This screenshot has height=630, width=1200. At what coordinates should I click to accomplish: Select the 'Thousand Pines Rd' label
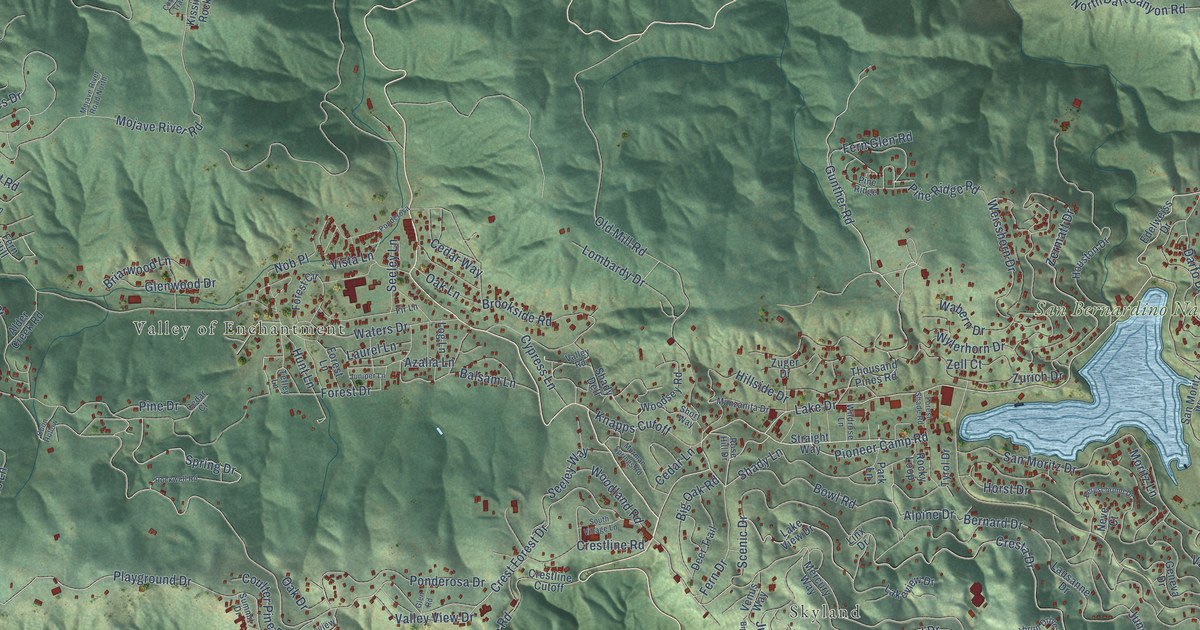[874, 375]
